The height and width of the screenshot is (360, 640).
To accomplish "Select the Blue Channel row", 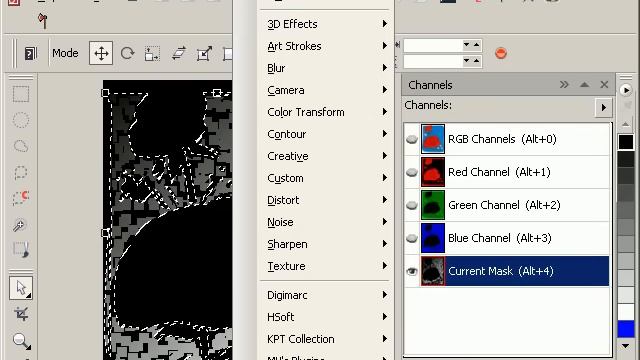I will [507, 238].
